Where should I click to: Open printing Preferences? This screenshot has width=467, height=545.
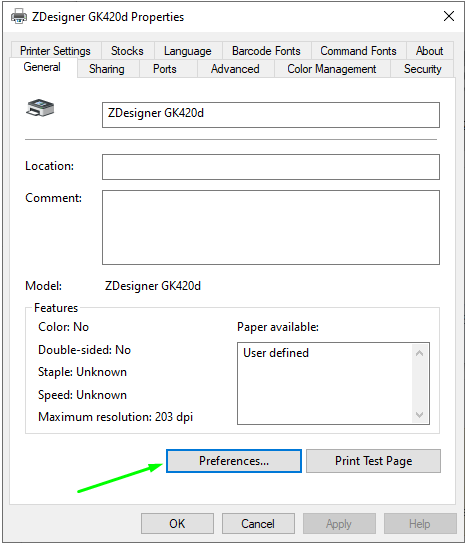pos(234,461)
